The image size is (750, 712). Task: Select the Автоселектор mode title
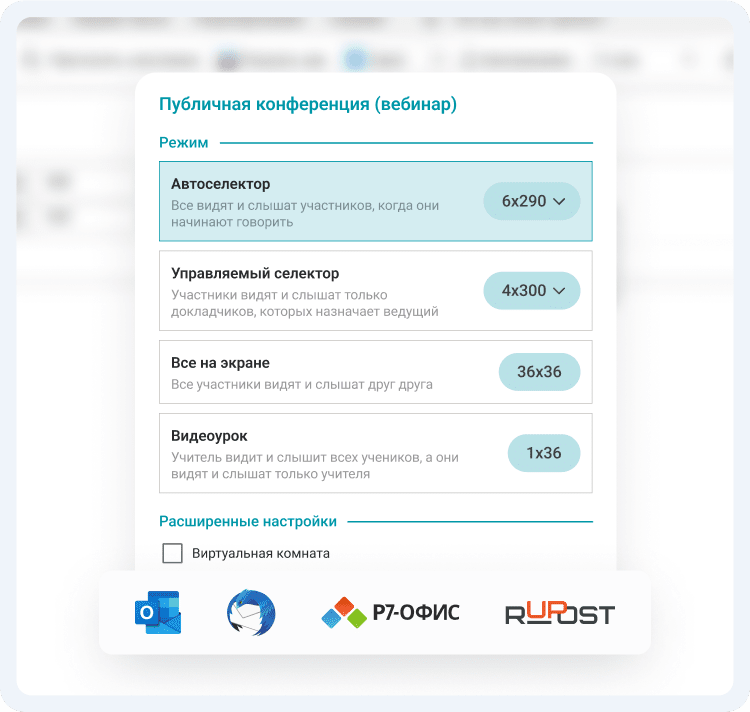tap(220, 184)
